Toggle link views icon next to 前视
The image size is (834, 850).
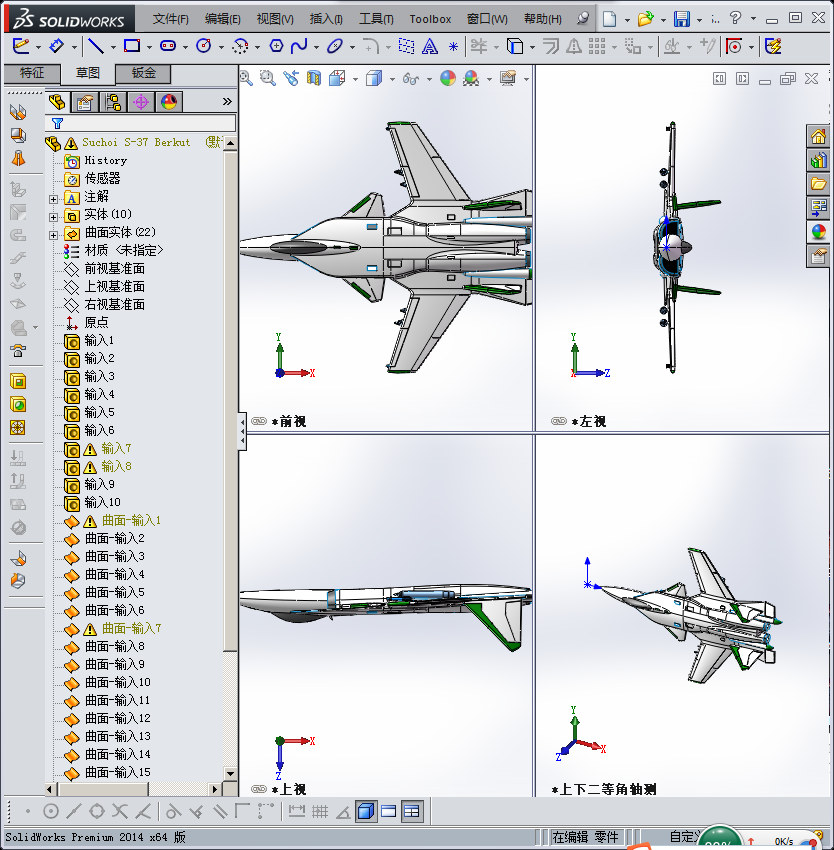coord(259,421)
